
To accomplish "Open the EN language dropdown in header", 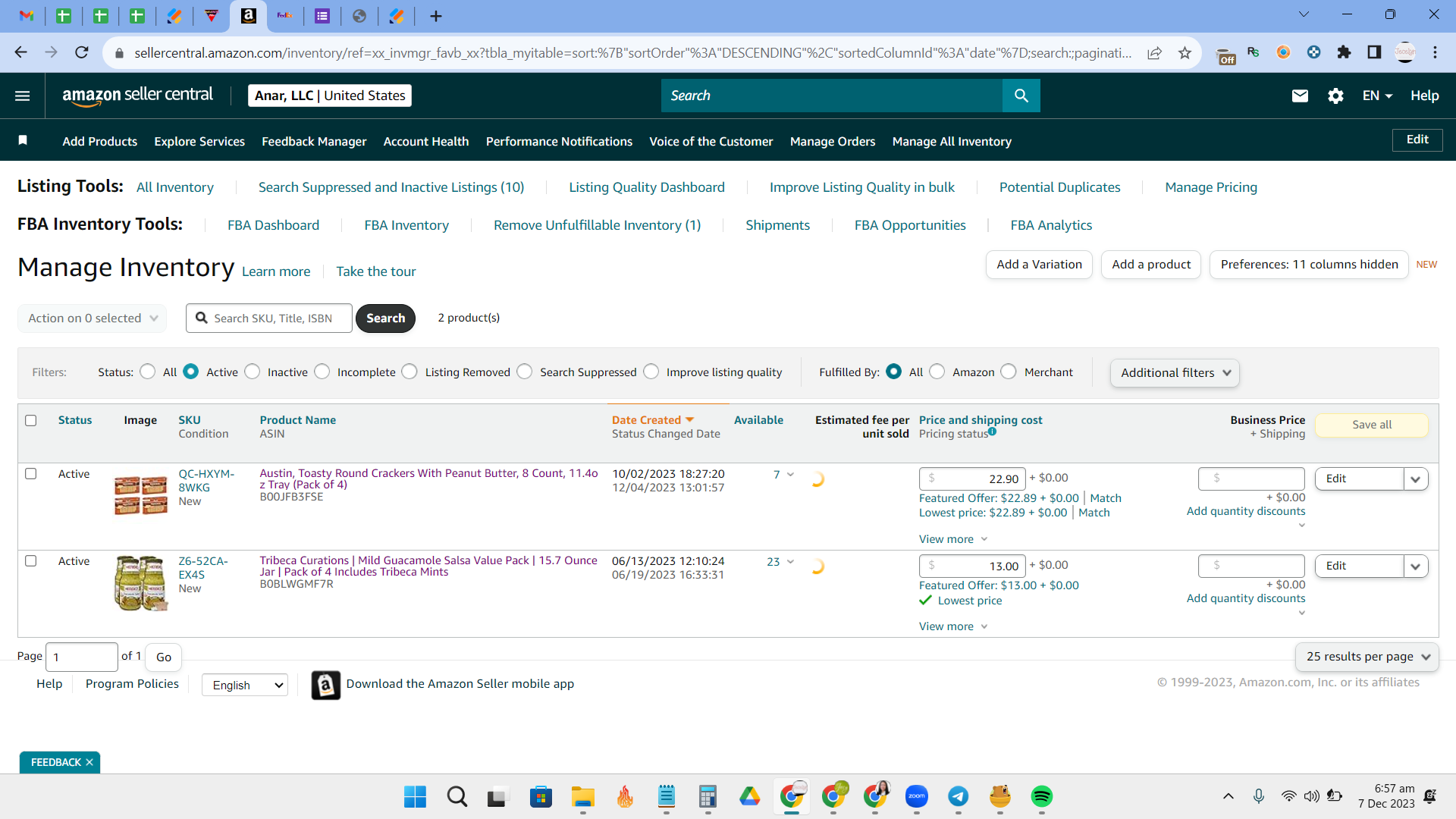I will [x=1377, y=96].
